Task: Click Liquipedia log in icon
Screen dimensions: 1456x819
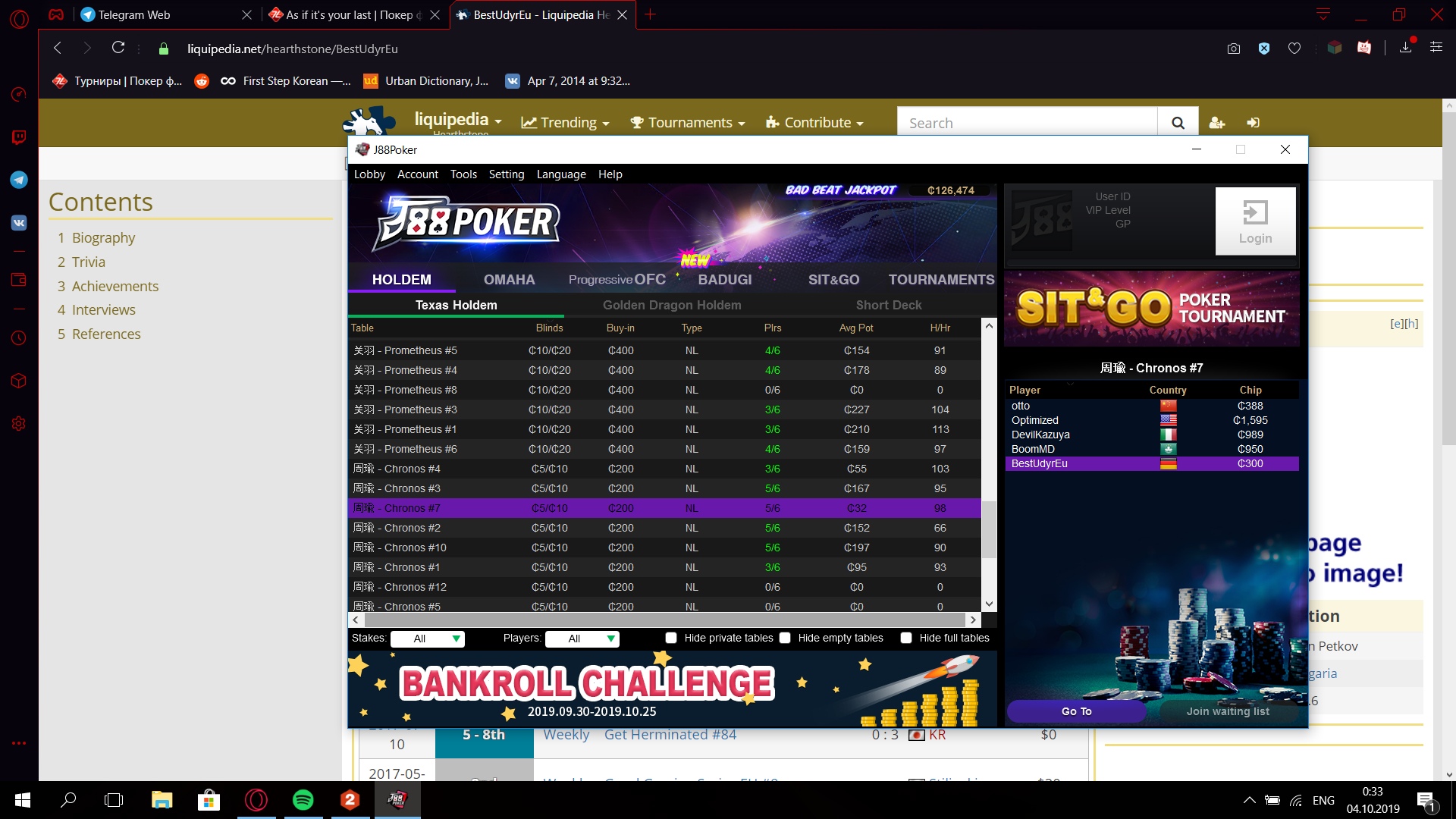Action: (x=1253, y=123)
